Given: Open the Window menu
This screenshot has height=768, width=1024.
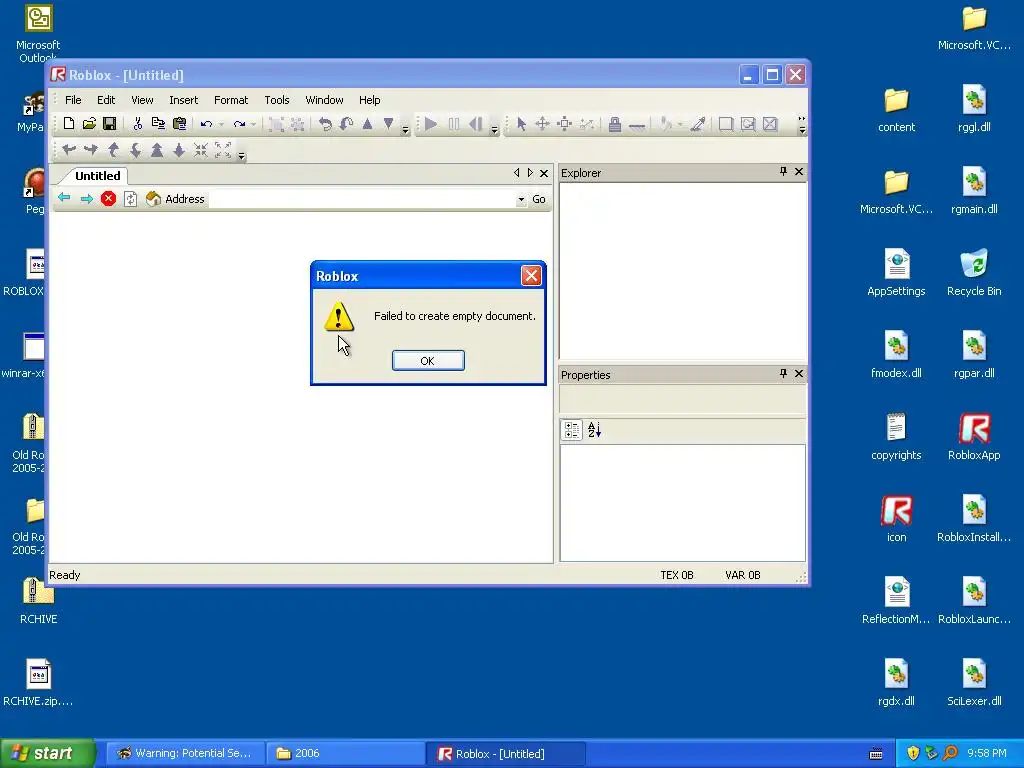Looking at the screenshot, I should pos(325,100).
